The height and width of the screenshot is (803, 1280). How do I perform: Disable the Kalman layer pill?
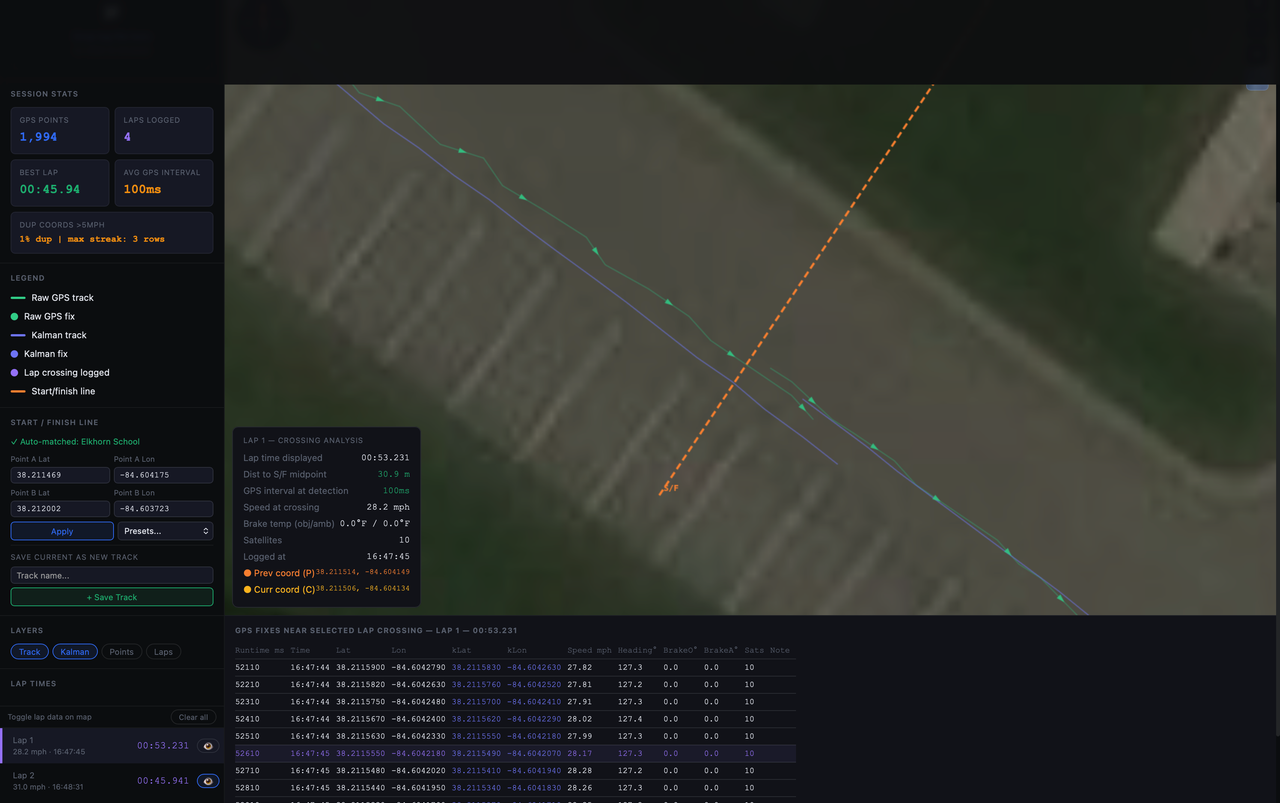point(75,651)
